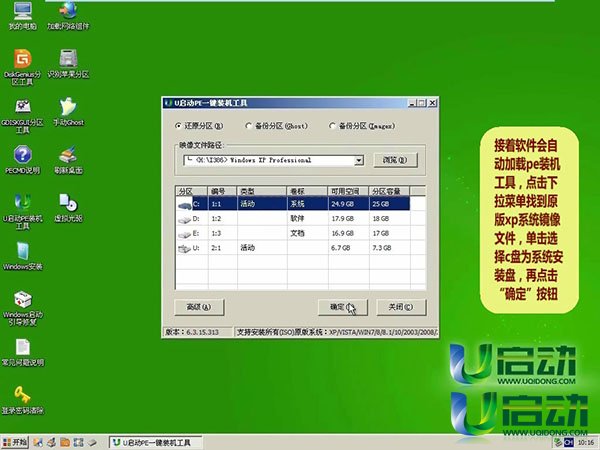Minimize the U启动PE一键装机工具 window

[411, 103]
